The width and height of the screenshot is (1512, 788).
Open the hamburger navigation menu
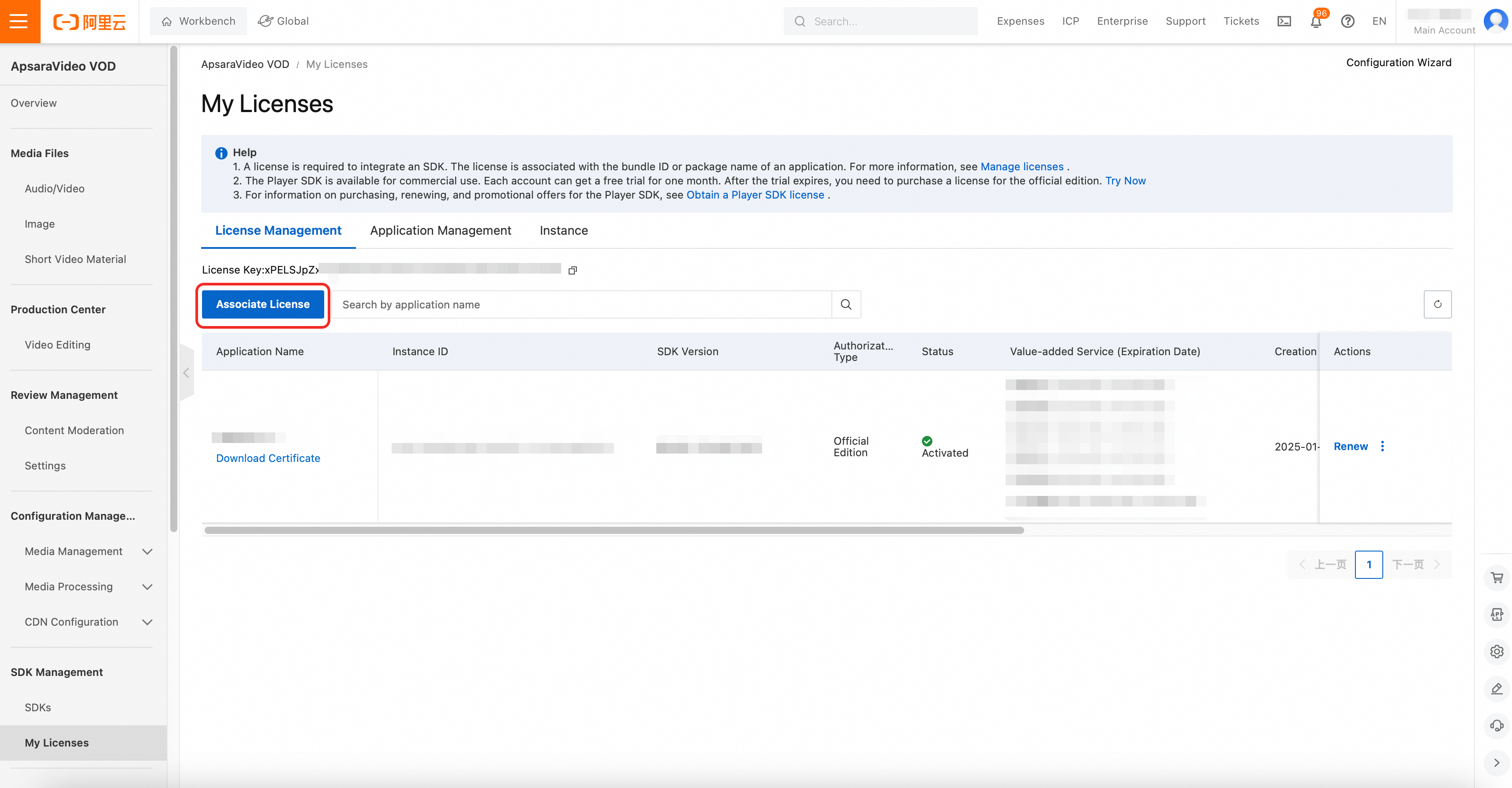tap(19, 21)
